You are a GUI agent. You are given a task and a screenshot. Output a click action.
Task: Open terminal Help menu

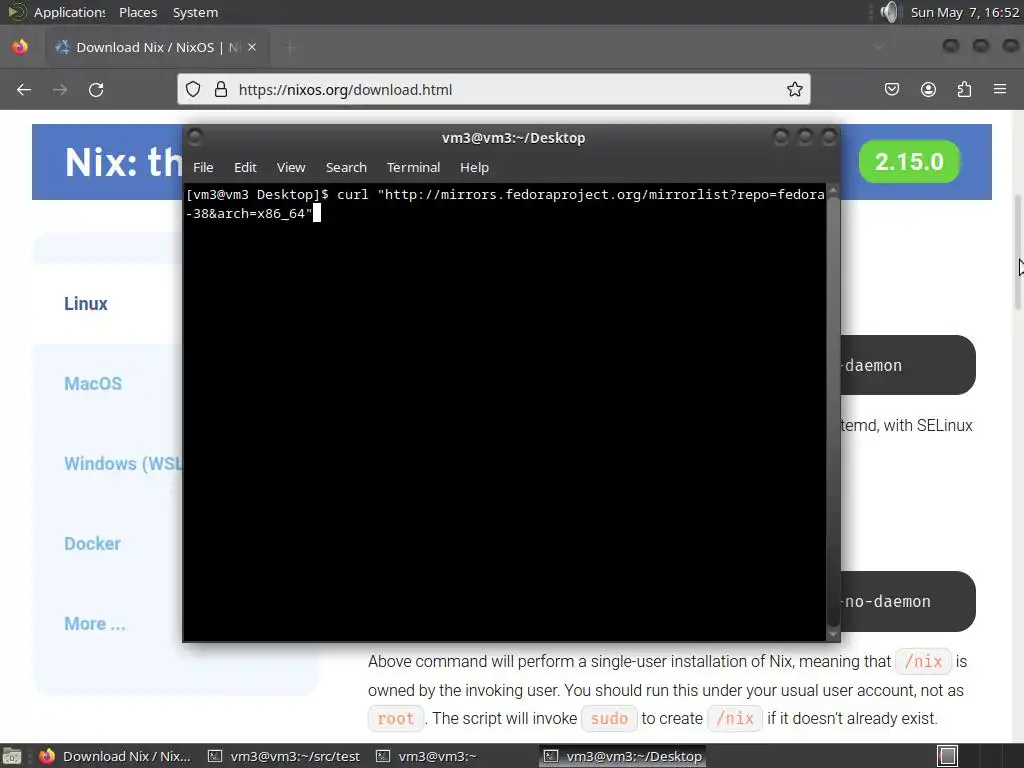point(474,167)
